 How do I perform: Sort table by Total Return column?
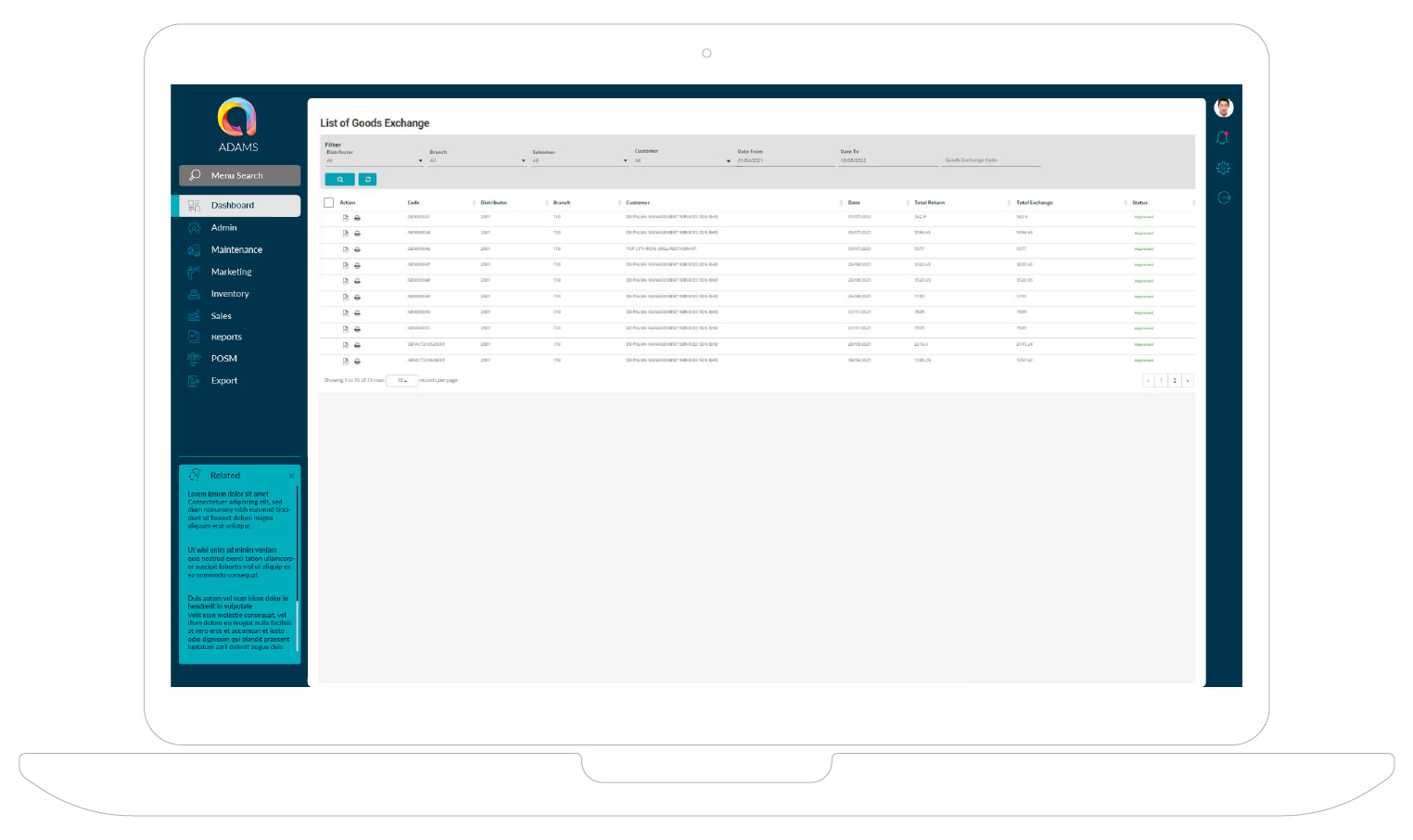(x=929, y=202)
